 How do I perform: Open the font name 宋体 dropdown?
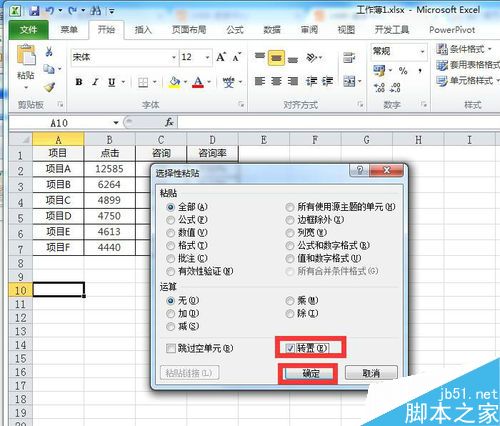click(174, 57)
